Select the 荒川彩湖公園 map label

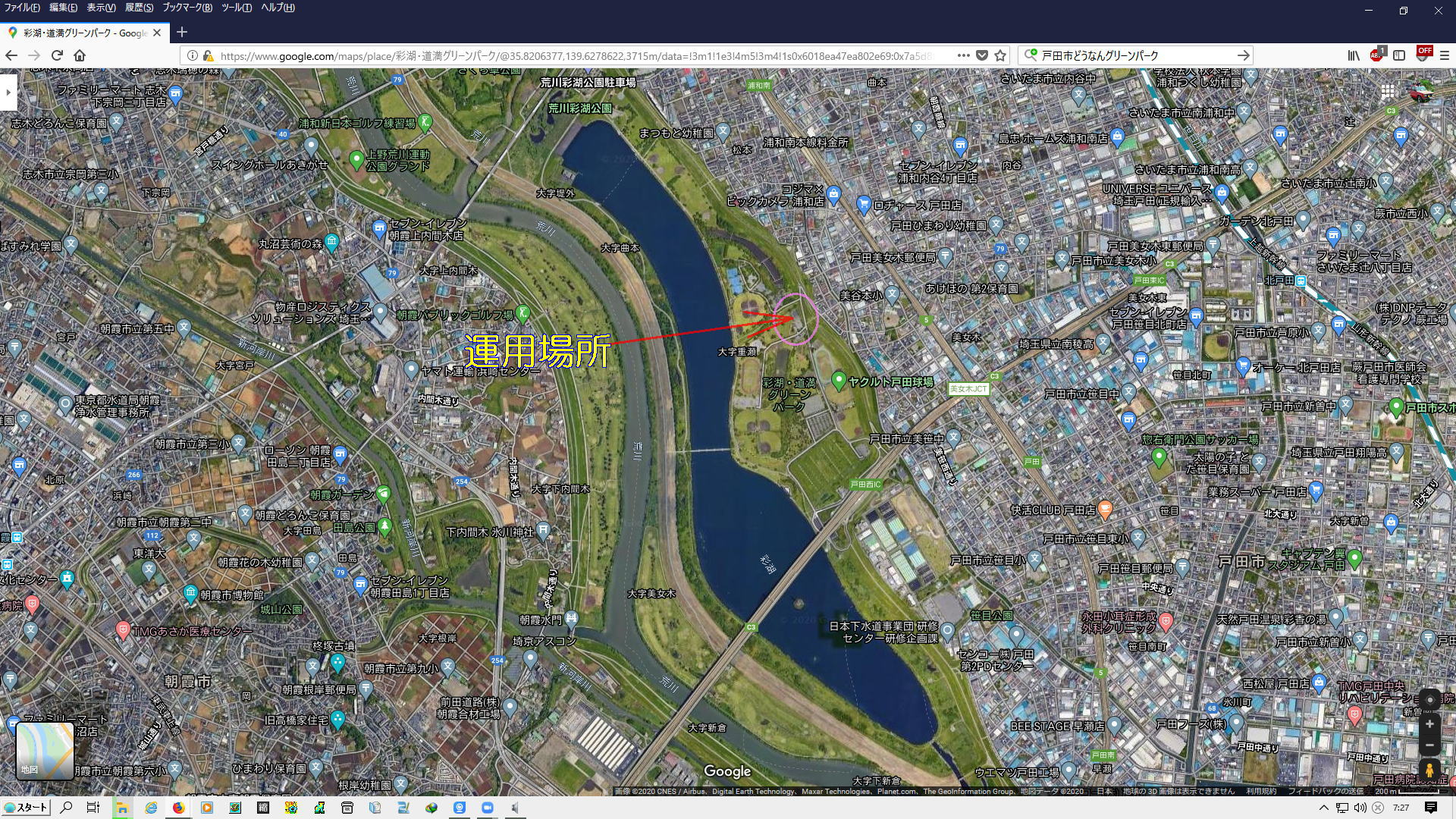580,108
